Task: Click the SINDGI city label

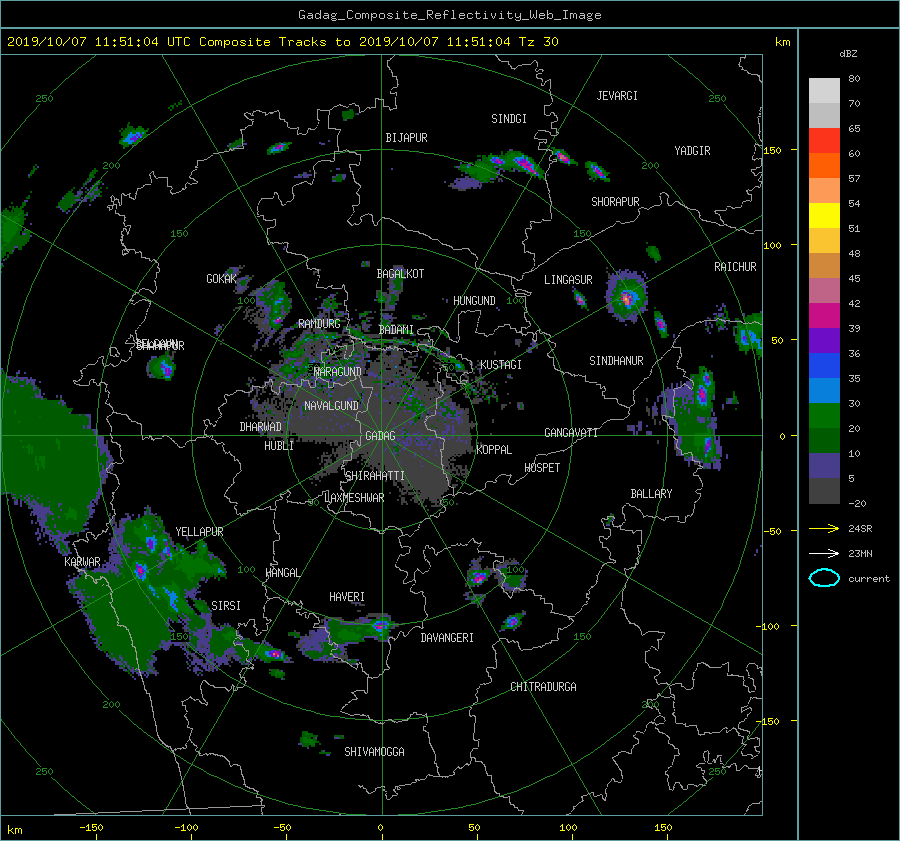Action: [509, 119]
